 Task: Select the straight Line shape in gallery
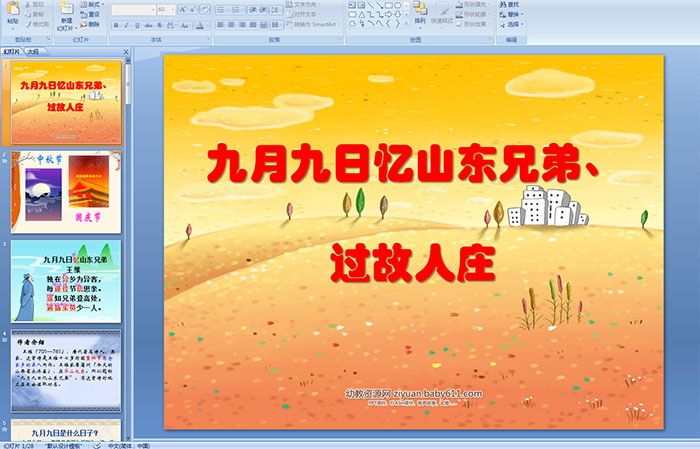[x=371, y=5]
